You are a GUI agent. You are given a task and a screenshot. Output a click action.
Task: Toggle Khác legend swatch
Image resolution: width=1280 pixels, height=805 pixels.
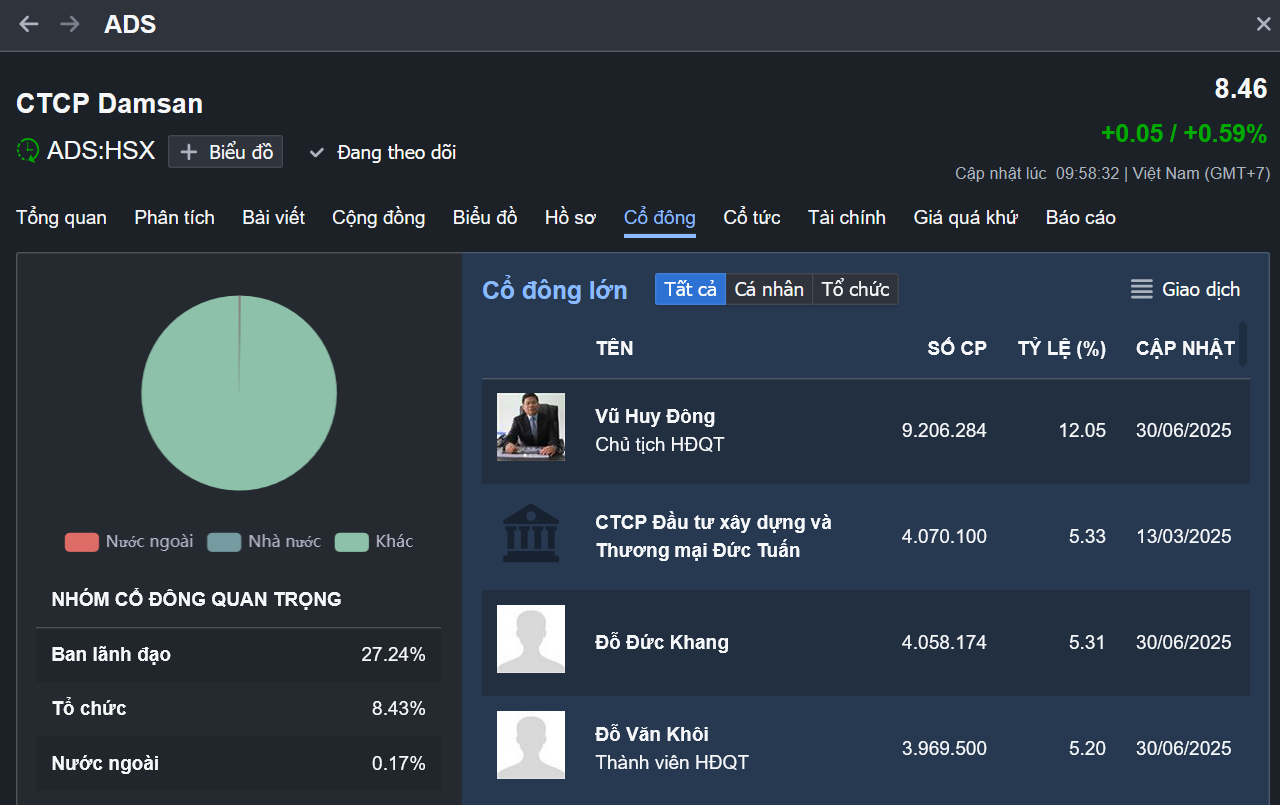tap(351, 542)
